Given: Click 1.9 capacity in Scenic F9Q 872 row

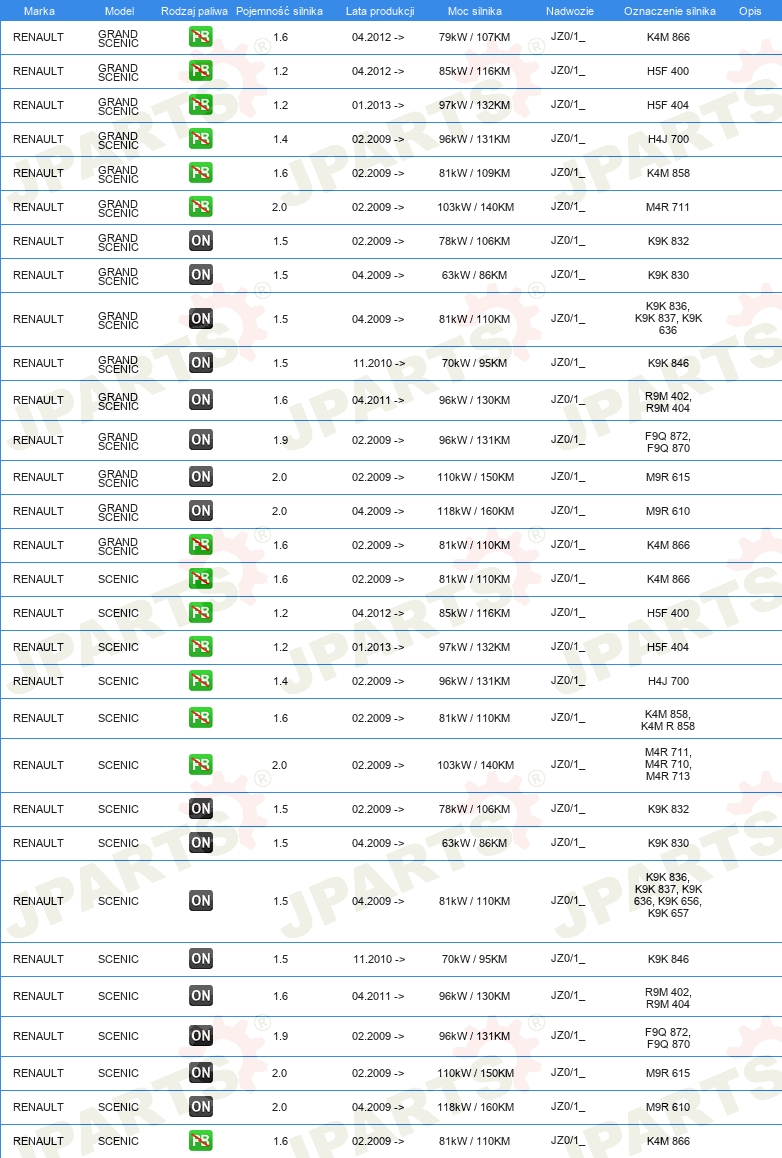Looking at the screenshot, I should click(x=281, y=1035).
